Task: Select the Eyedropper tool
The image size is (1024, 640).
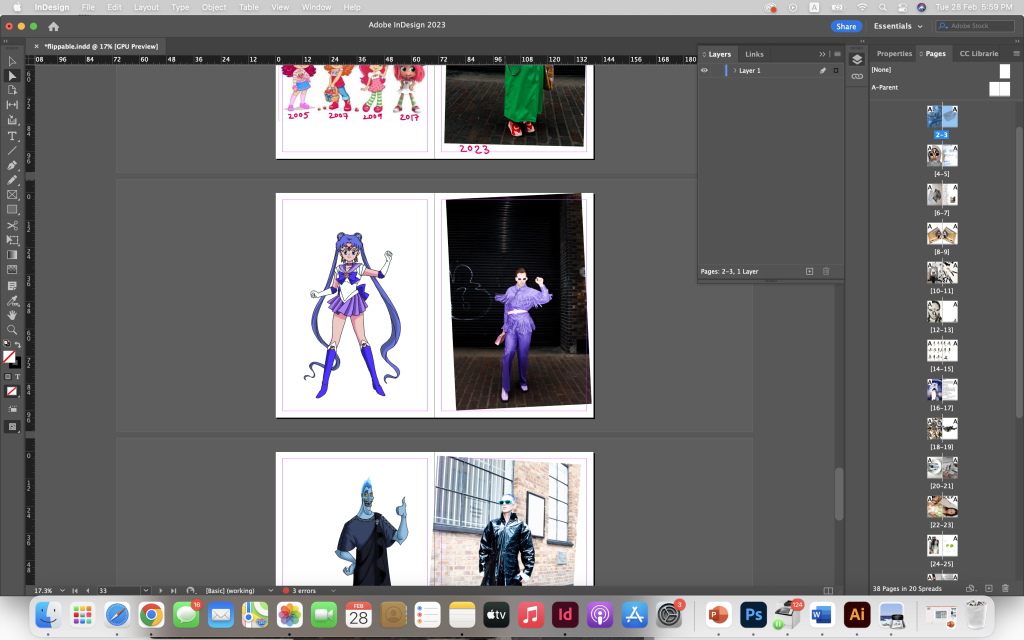Action: coord(12,301)
